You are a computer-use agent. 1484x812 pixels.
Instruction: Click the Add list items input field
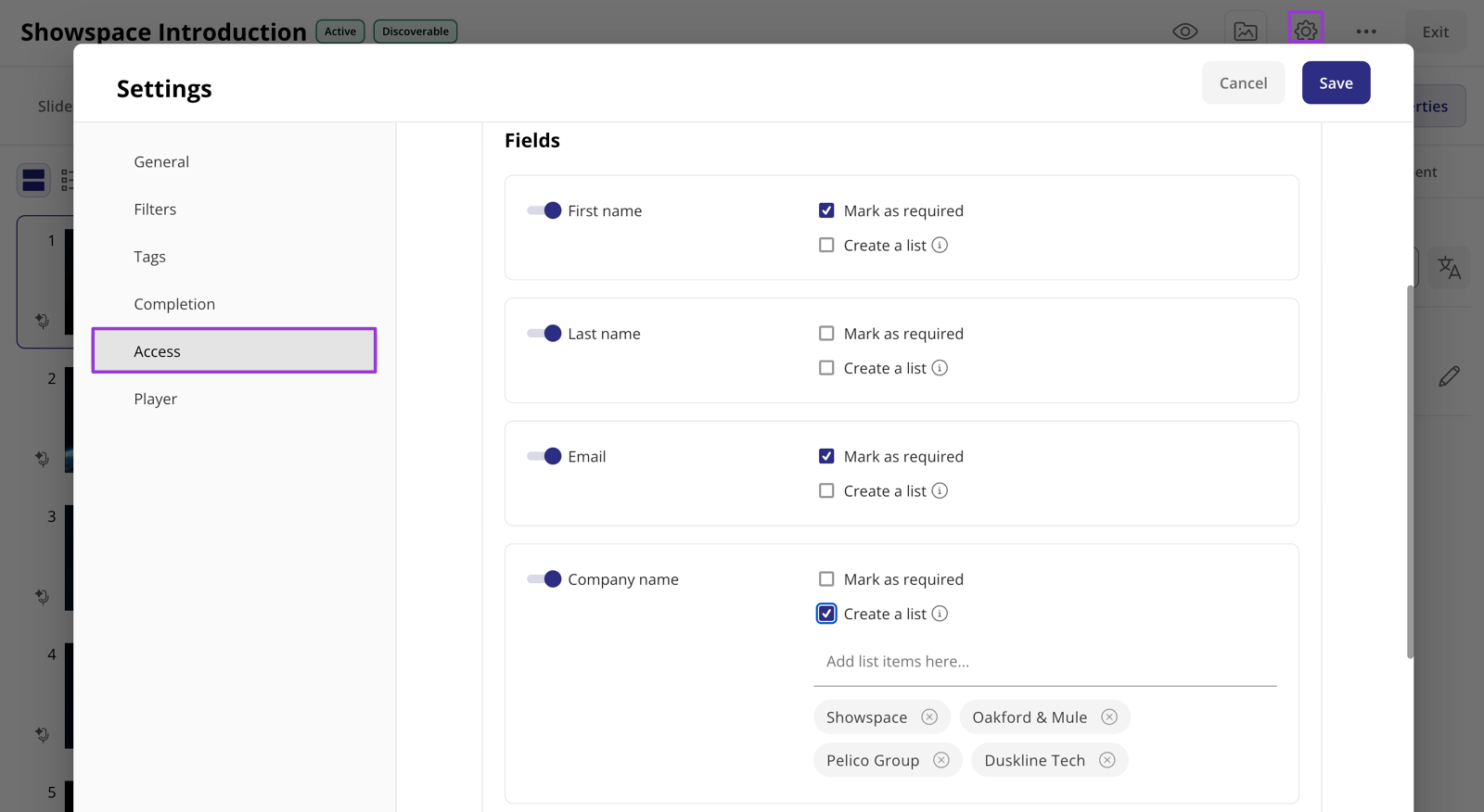pos(1045,662)
